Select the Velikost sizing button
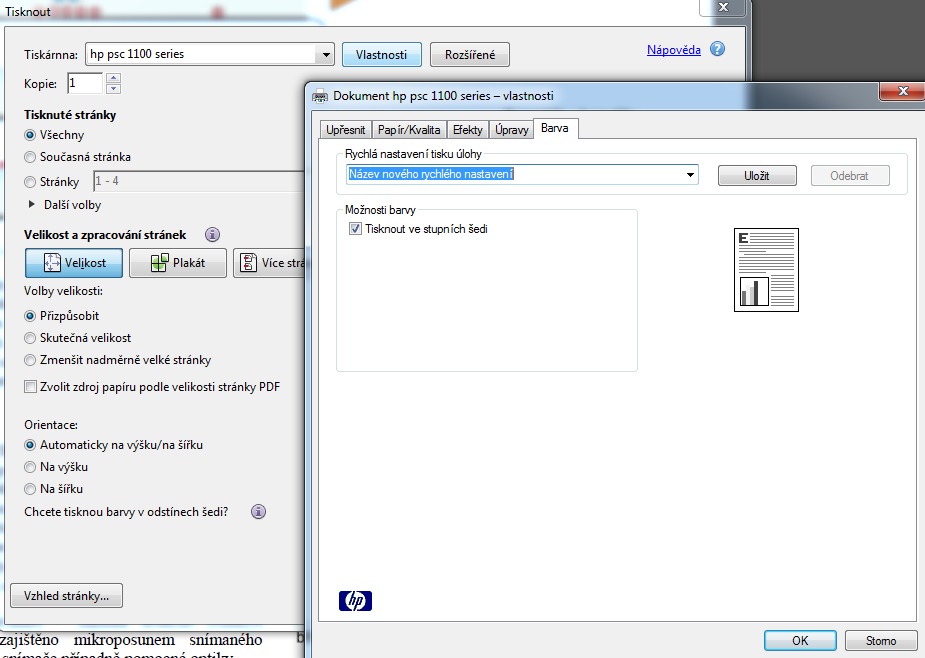925x658 pixels. tap(74, 263)
